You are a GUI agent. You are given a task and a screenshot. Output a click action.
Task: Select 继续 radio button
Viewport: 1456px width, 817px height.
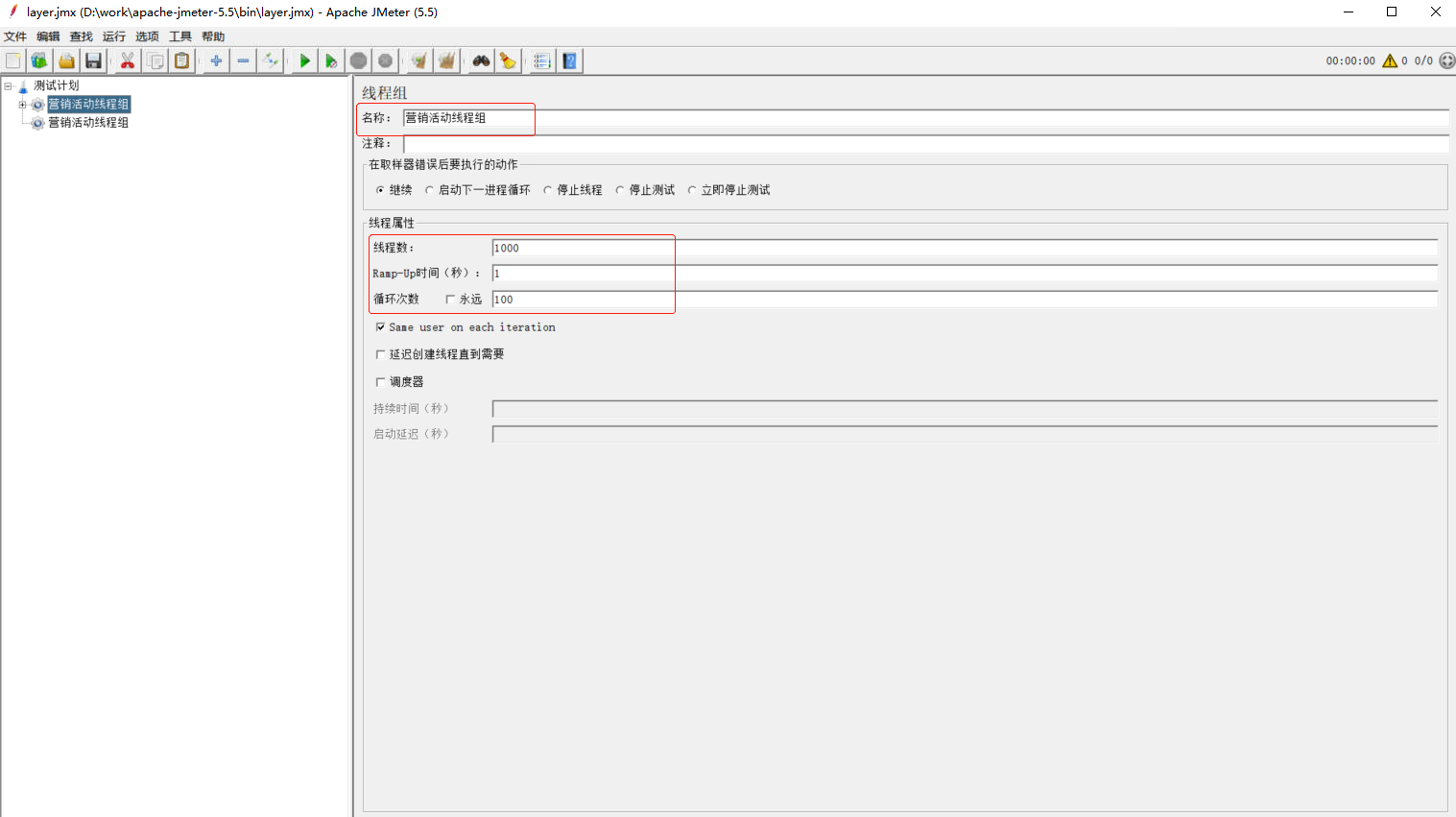[380, 190]
